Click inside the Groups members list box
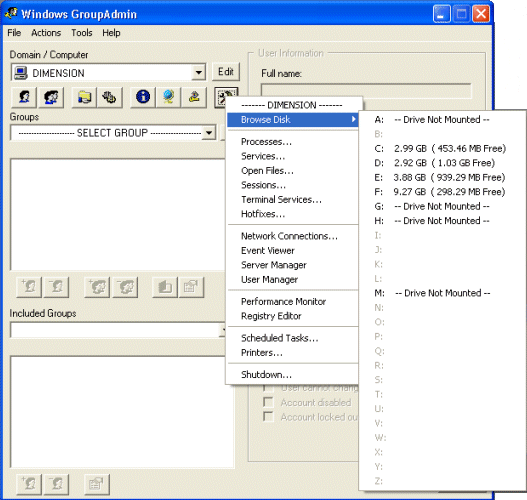 (x=118, y=214)
